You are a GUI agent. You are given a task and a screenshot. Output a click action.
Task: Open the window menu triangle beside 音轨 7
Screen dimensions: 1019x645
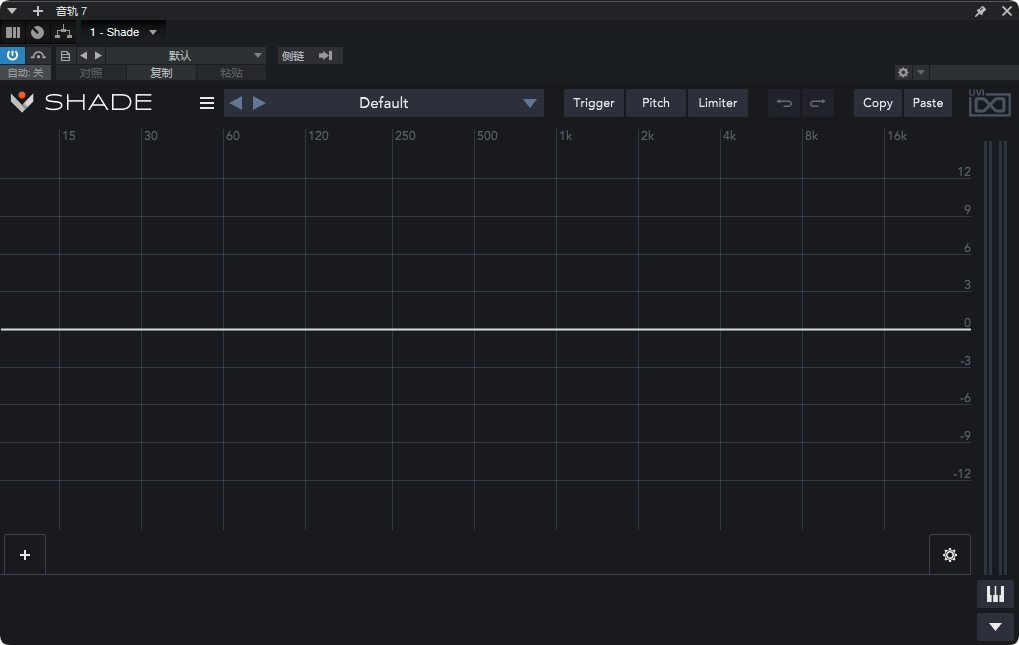pos(12,11)
